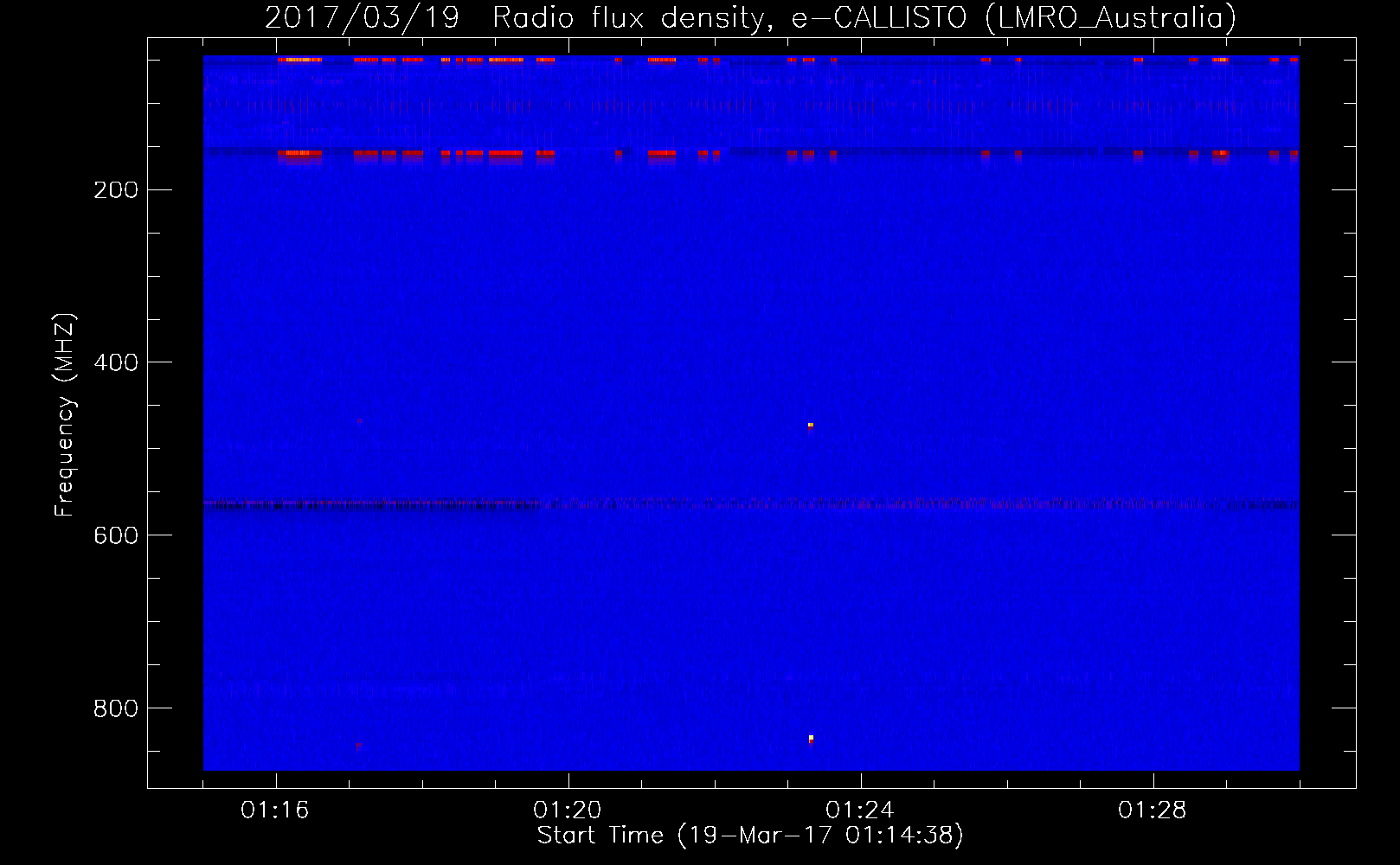
Task: Click the 01:20 time tick label
Action: click(568, 811)
